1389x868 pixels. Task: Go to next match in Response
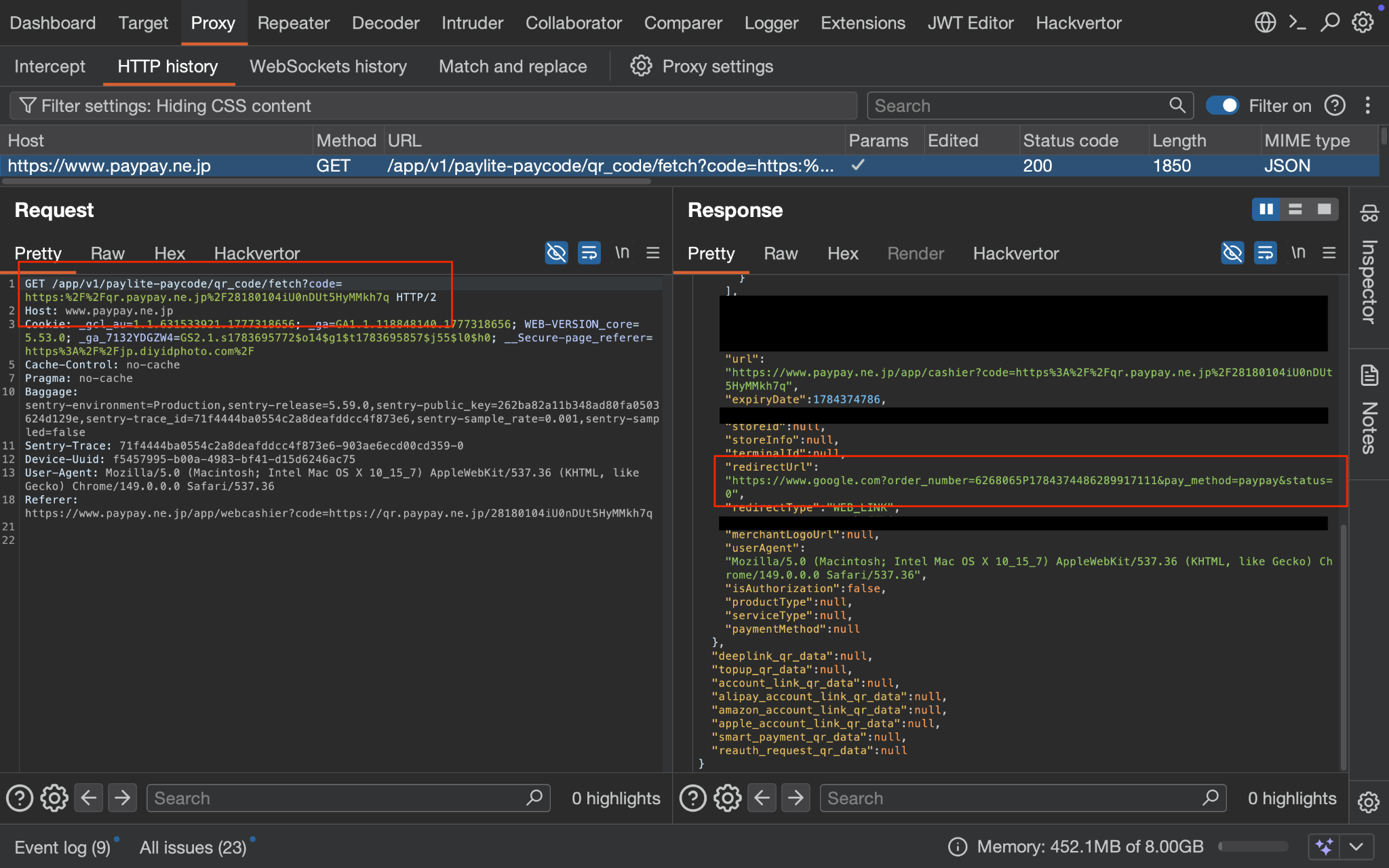point(796,798)
